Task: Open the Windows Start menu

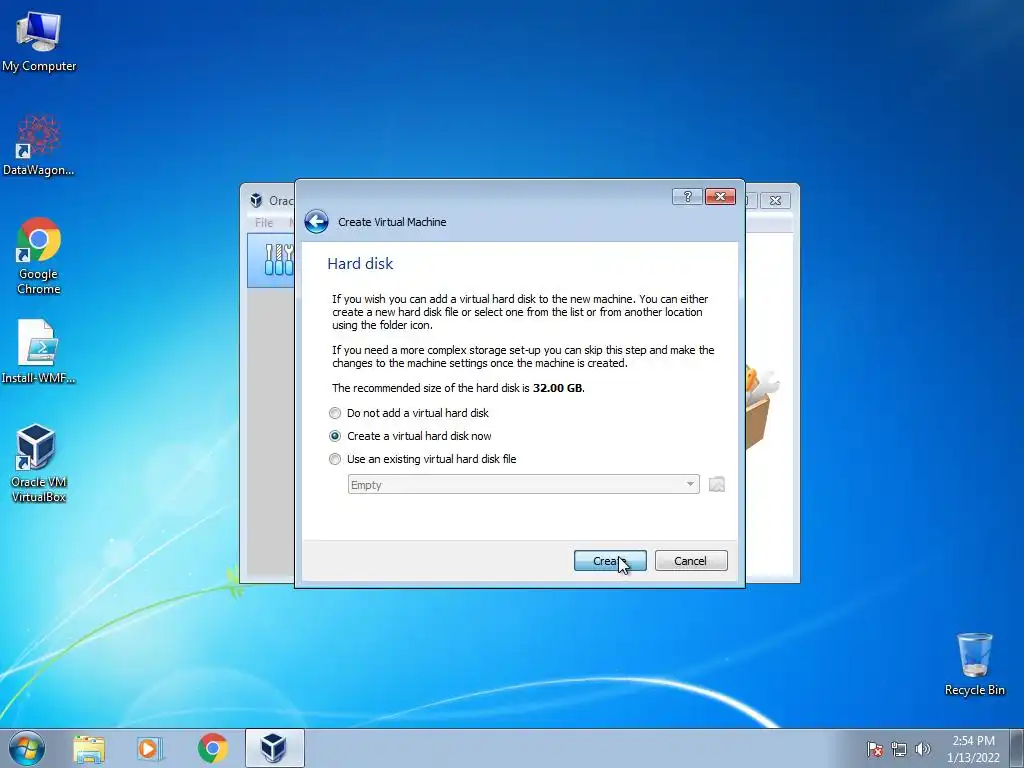Action: pyautogui.click(x=27, y=748)
